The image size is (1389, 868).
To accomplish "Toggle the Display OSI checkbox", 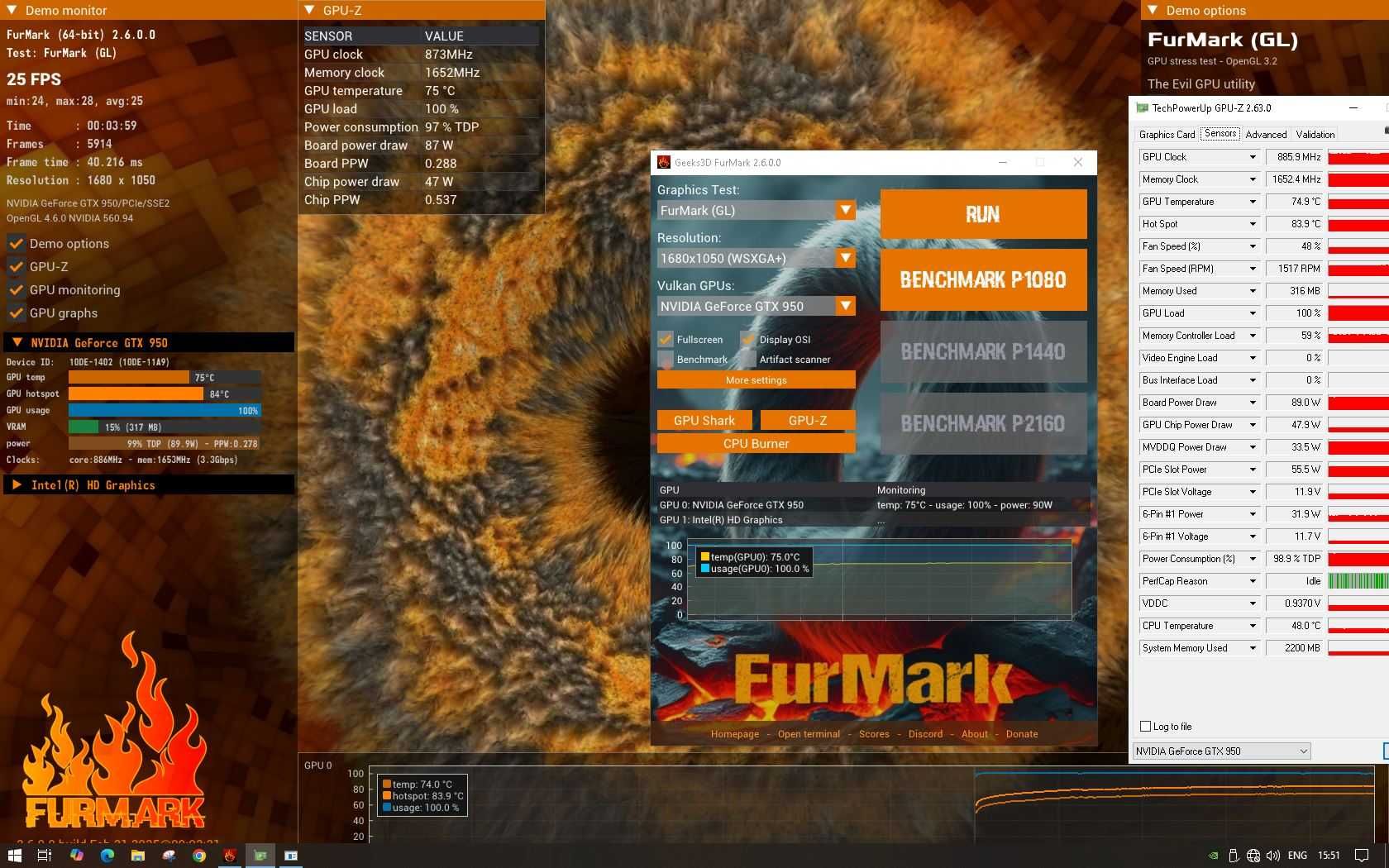I will (x=748, y=339).
